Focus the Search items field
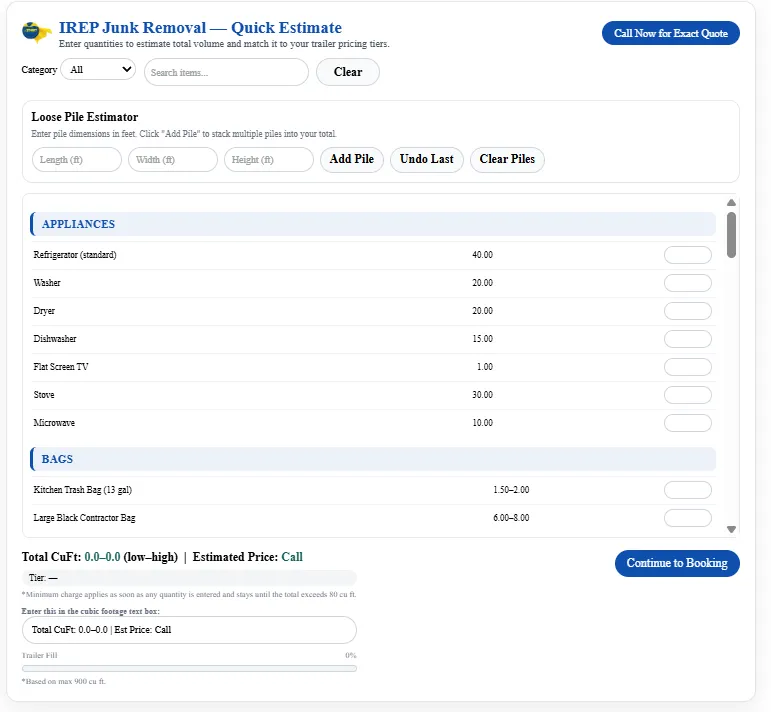The image size is (771, 712). pyautogui.click(x=226, y=72)
